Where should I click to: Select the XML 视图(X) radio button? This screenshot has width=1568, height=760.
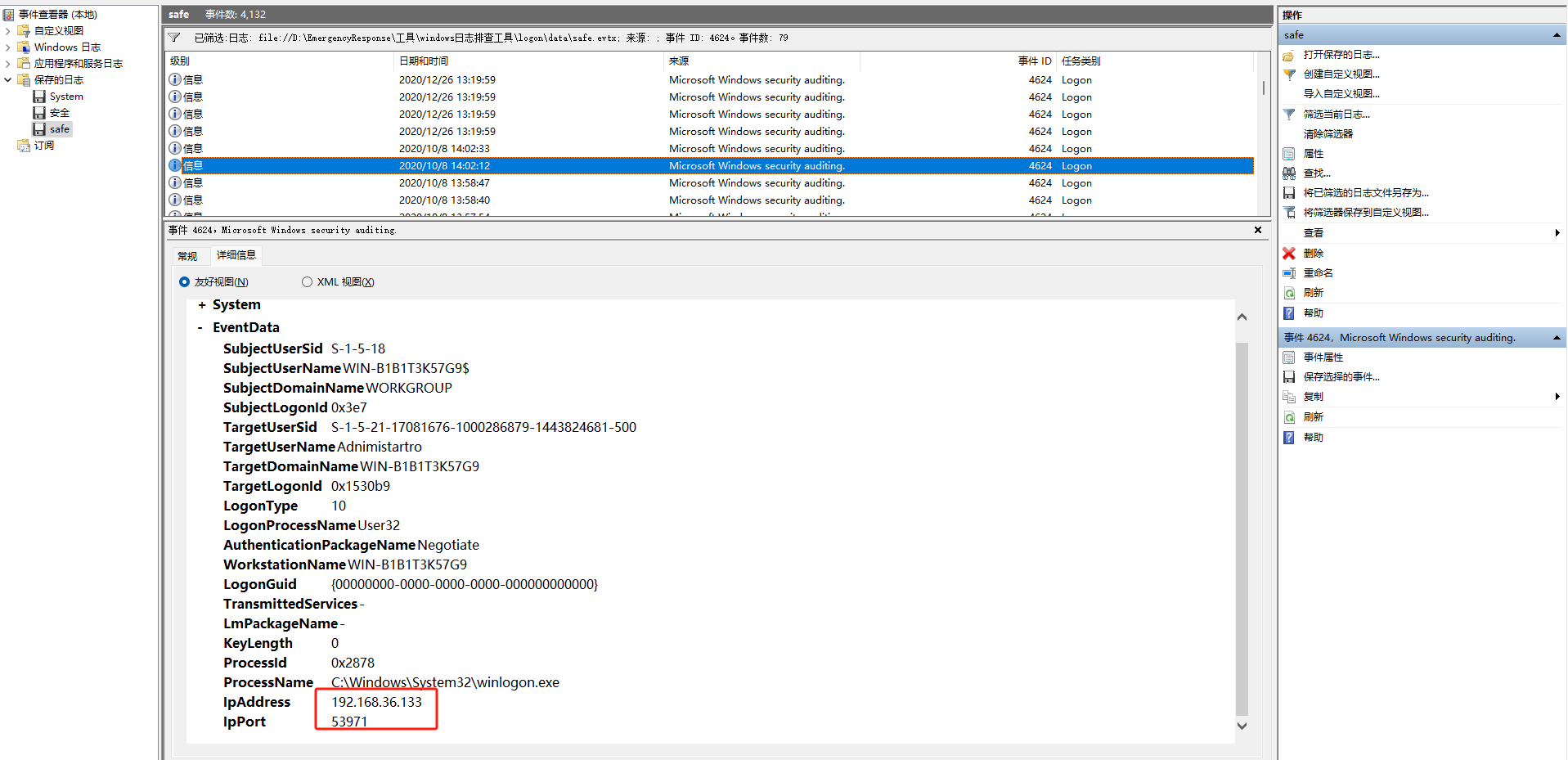(x=307, y=282)
